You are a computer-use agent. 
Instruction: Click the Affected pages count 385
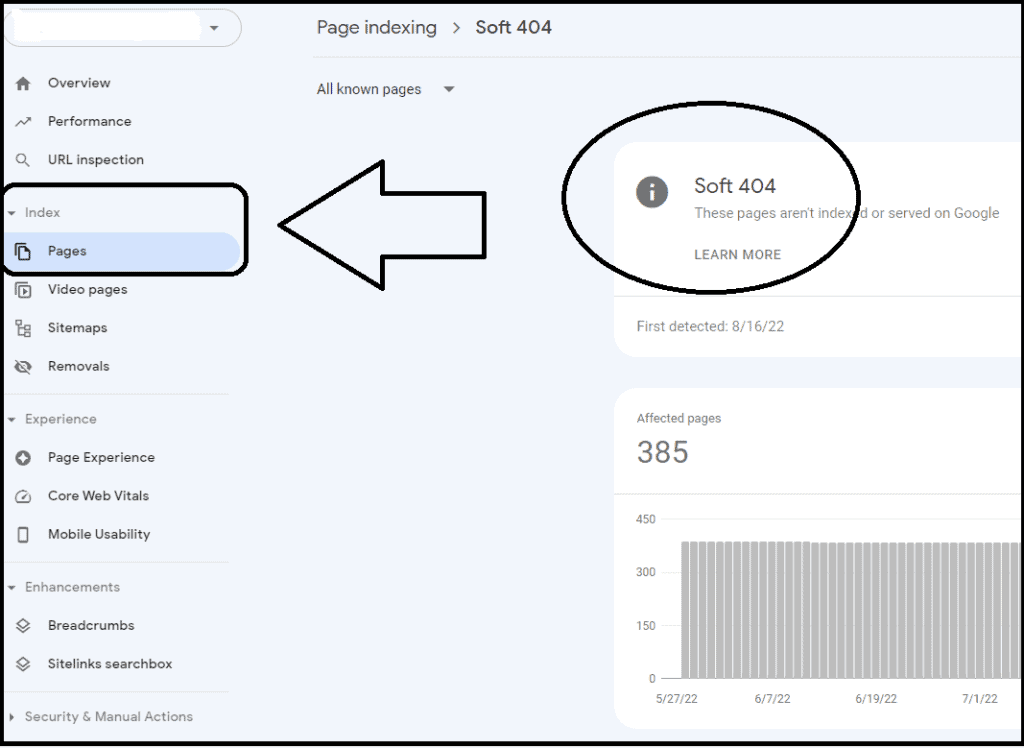pyautogui.click(x=663, y=453)
